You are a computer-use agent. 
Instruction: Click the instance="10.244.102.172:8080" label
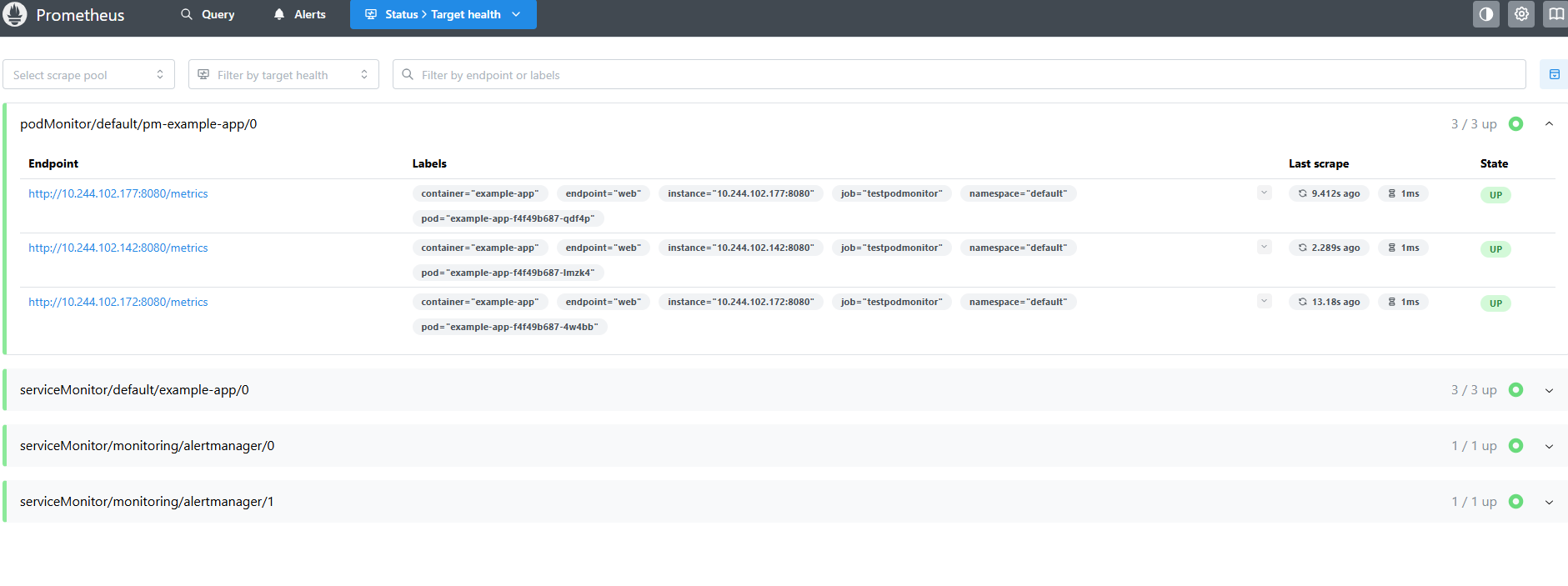click(741, 302)
